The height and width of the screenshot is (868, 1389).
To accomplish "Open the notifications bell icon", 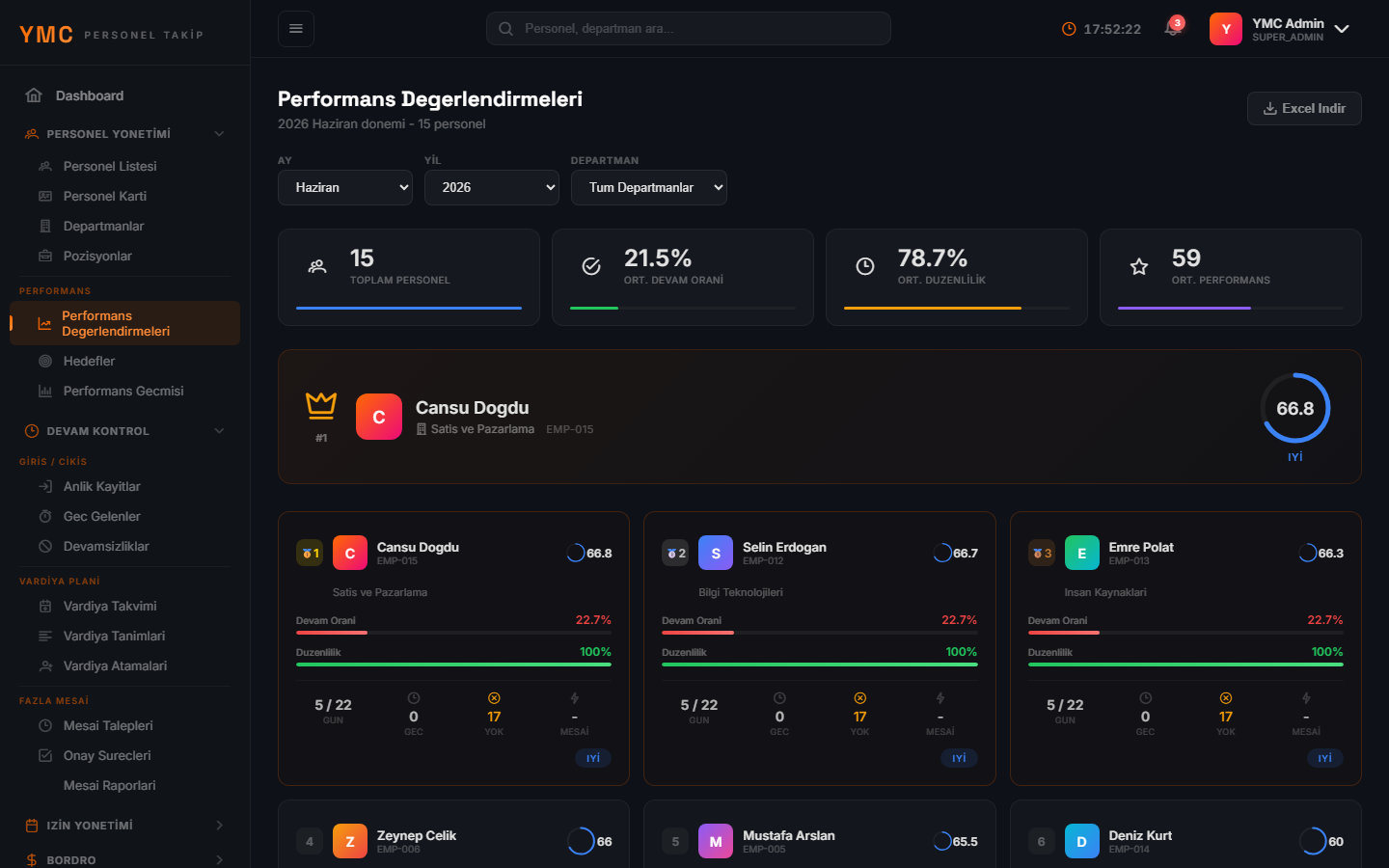I will (1173, 29).
